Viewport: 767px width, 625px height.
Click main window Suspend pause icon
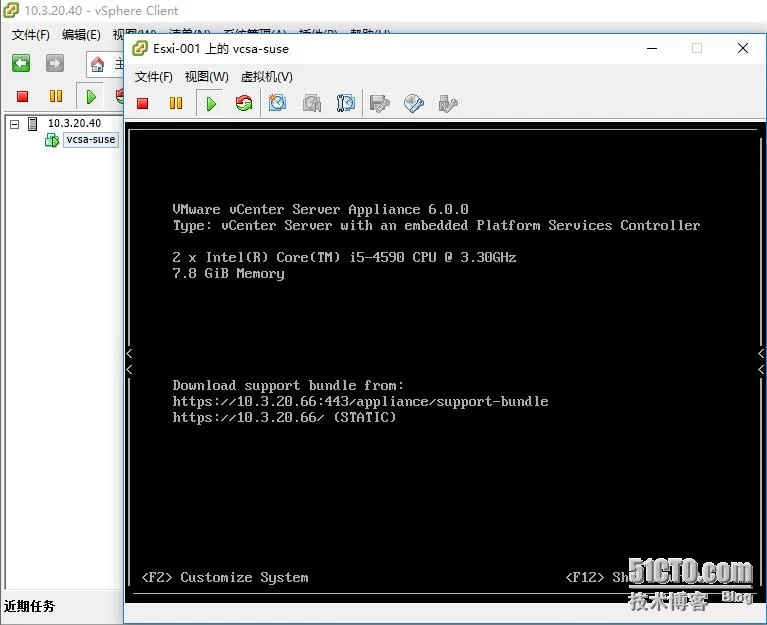pos(56,96)
